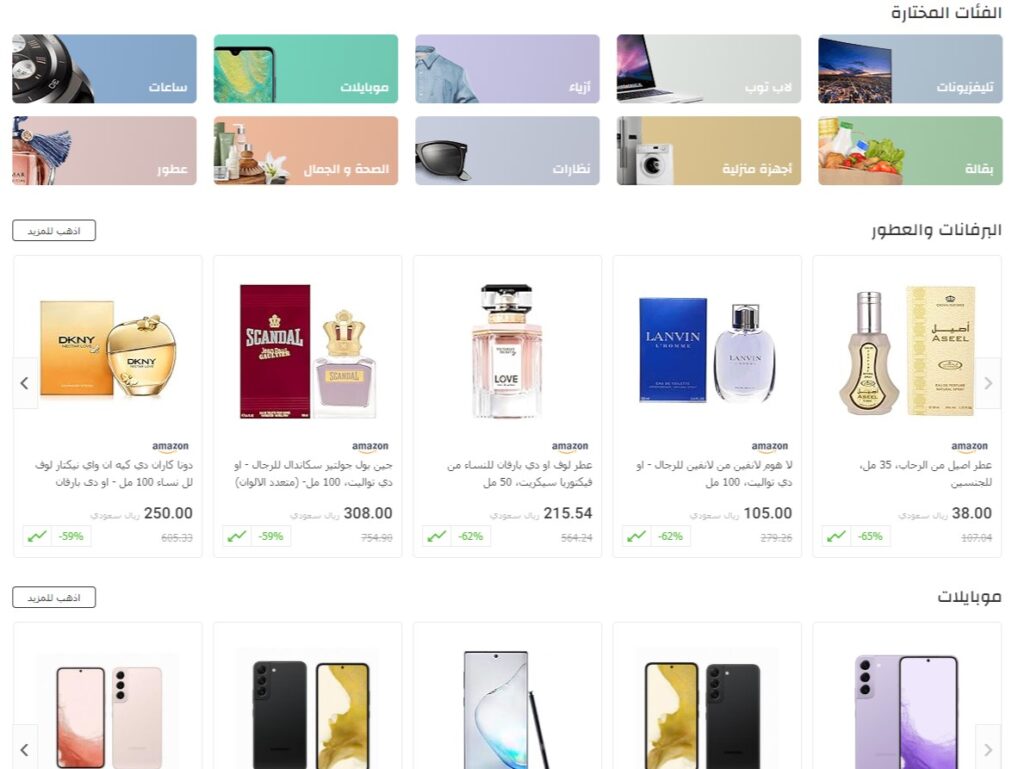This screenshot has width=1024, height=769.
Task: Open the grocery (بقالة) category tile
Action: (x=910, y=151)
